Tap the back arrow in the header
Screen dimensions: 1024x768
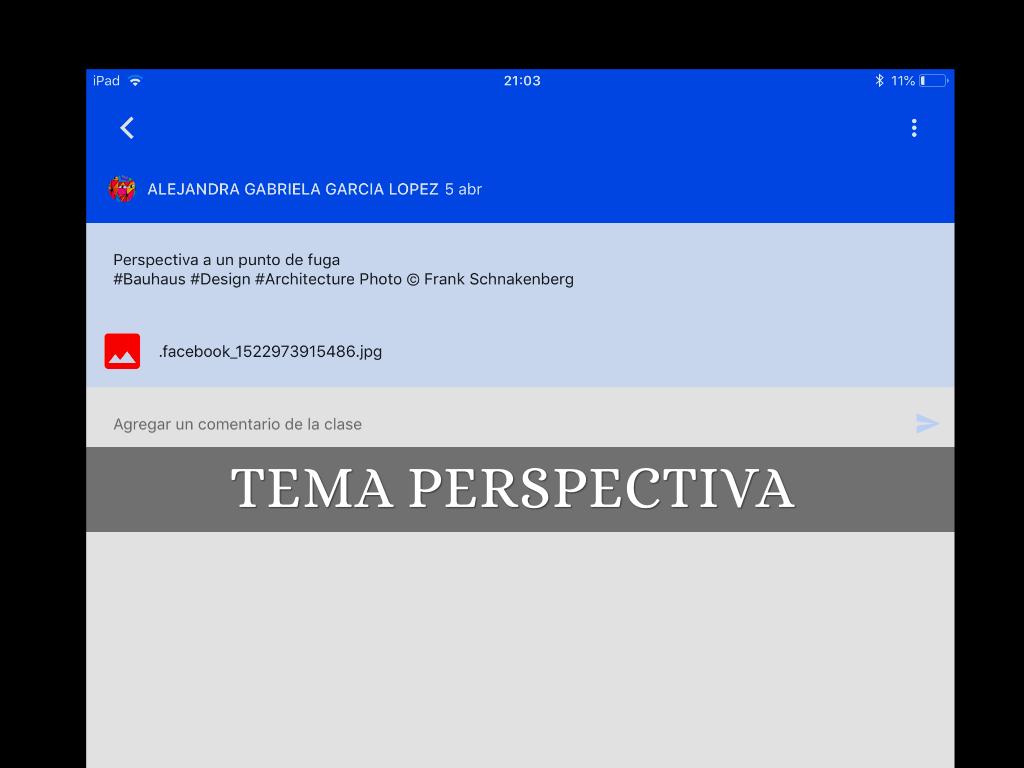(x=127, y=128)
